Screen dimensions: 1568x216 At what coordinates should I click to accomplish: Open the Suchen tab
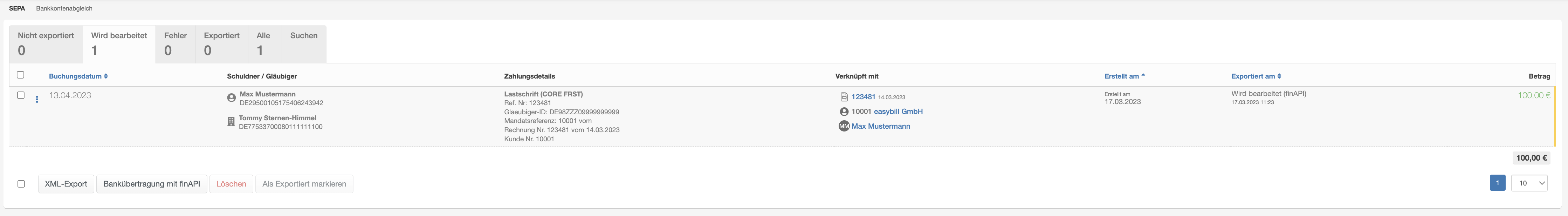point(304,44)
